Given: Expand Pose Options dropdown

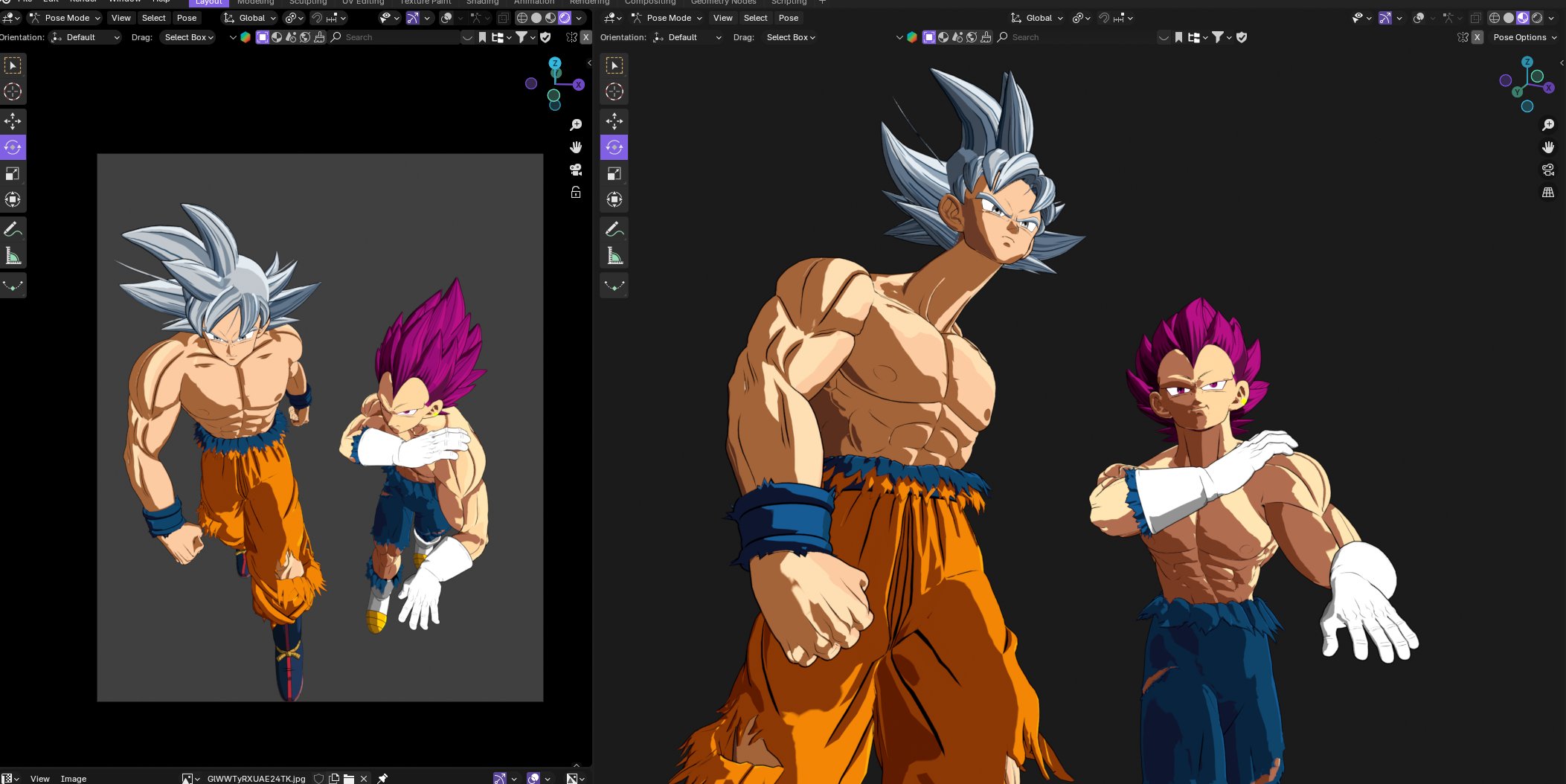Looking at the screenshot, I should [1524, 37].
